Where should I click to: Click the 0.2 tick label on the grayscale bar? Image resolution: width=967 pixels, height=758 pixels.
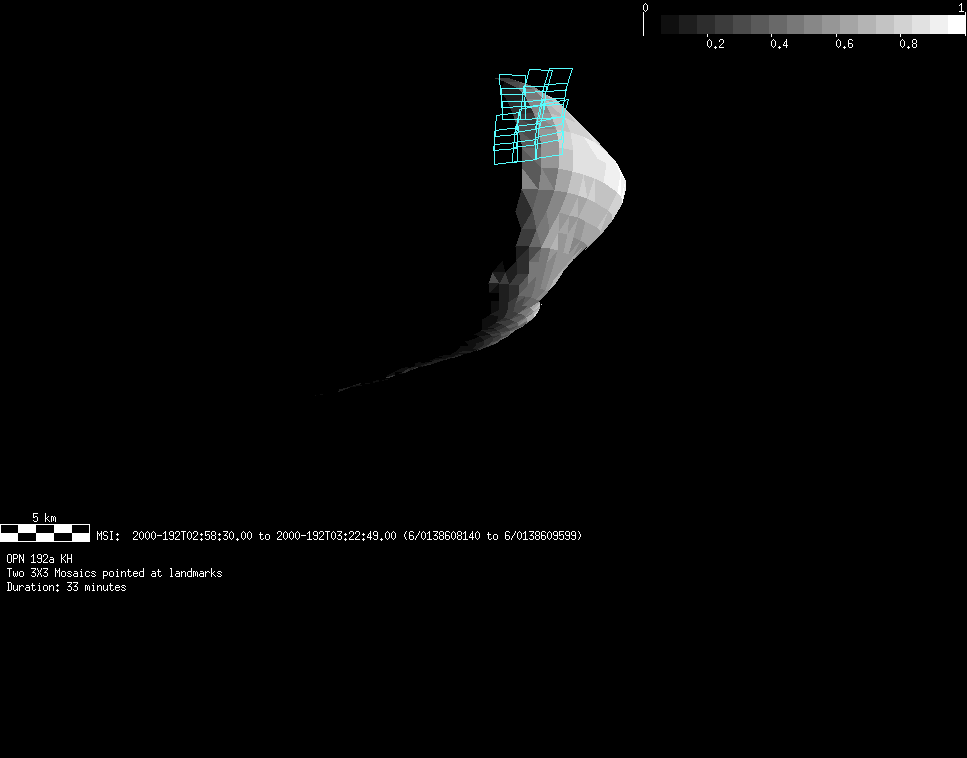pyautogui.click(x=715, y=44)
